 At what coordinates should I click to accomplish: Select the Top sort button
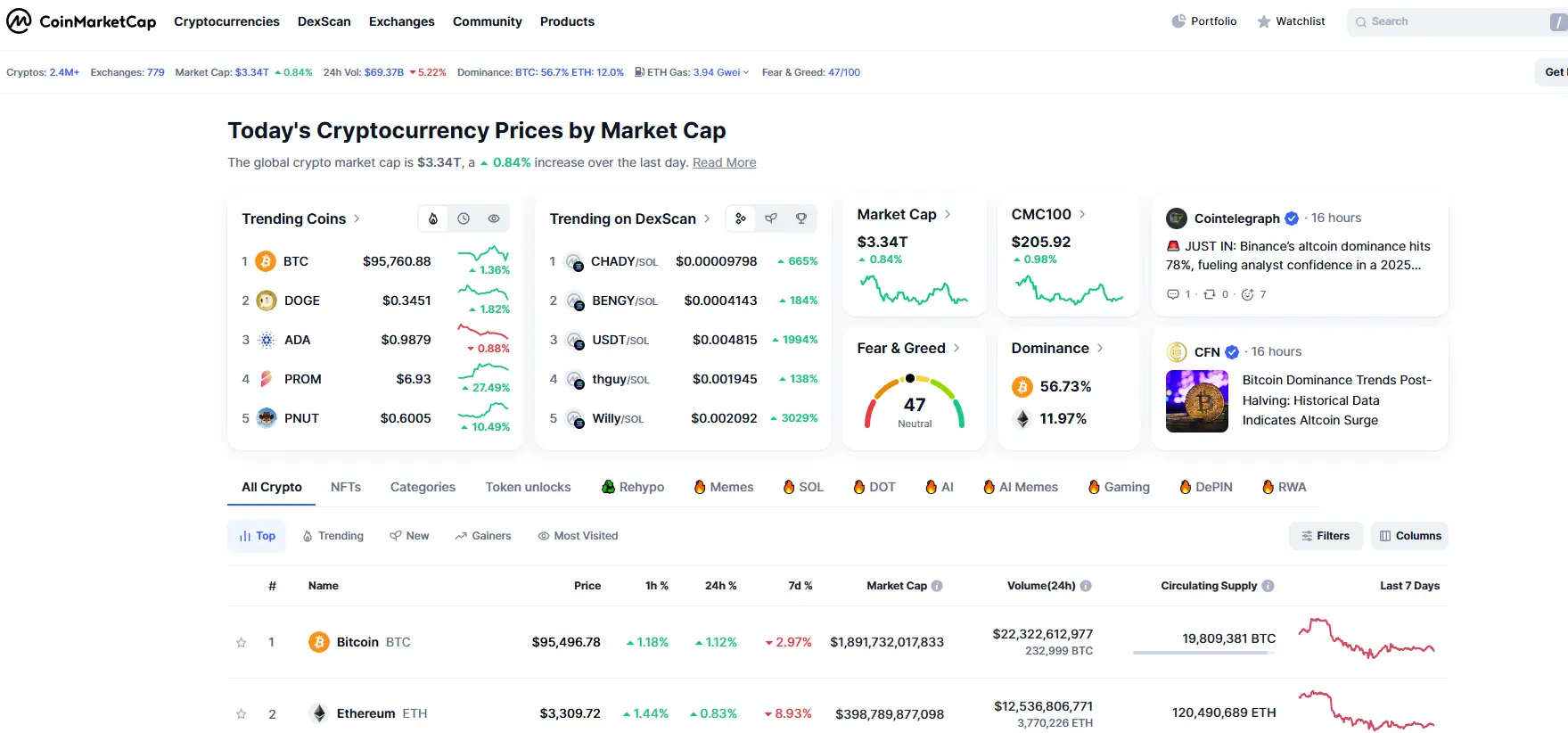tap(257, 536)
